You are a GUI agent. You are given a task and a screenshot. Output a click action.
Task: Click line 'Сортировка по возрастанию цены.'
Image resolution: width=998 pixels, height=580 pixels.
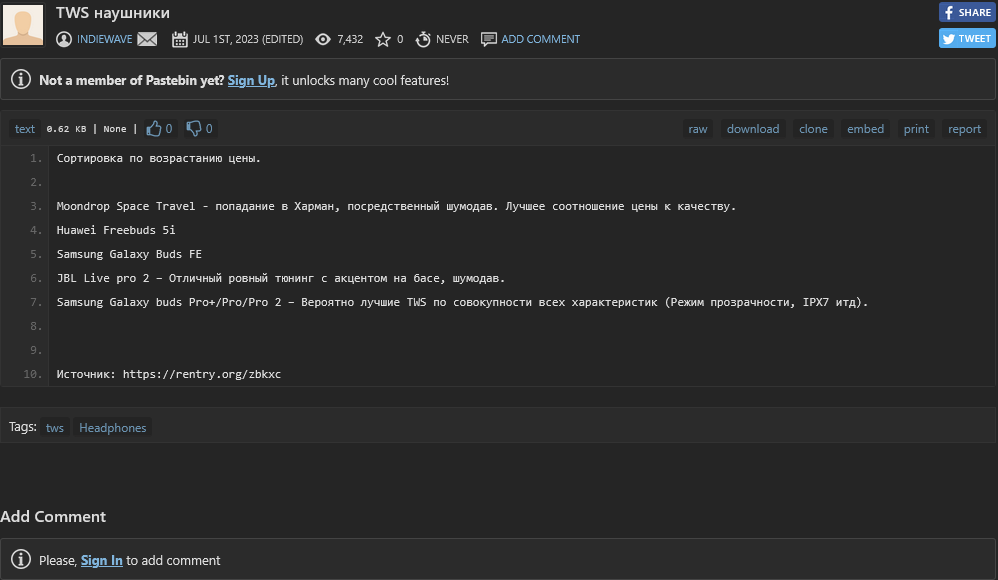[158, 158]
